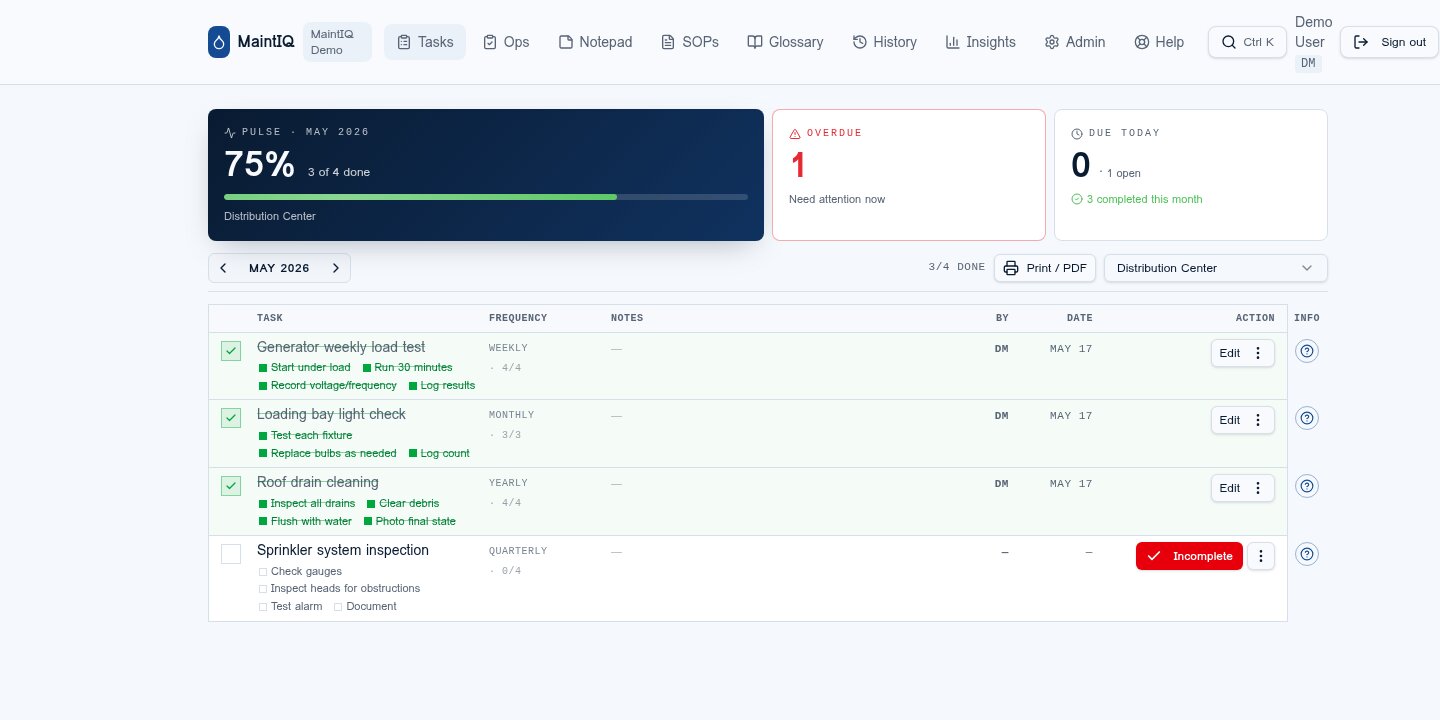1440x720 pixels.
Task: Open the Admin tab
Action: pos(1075,42)
